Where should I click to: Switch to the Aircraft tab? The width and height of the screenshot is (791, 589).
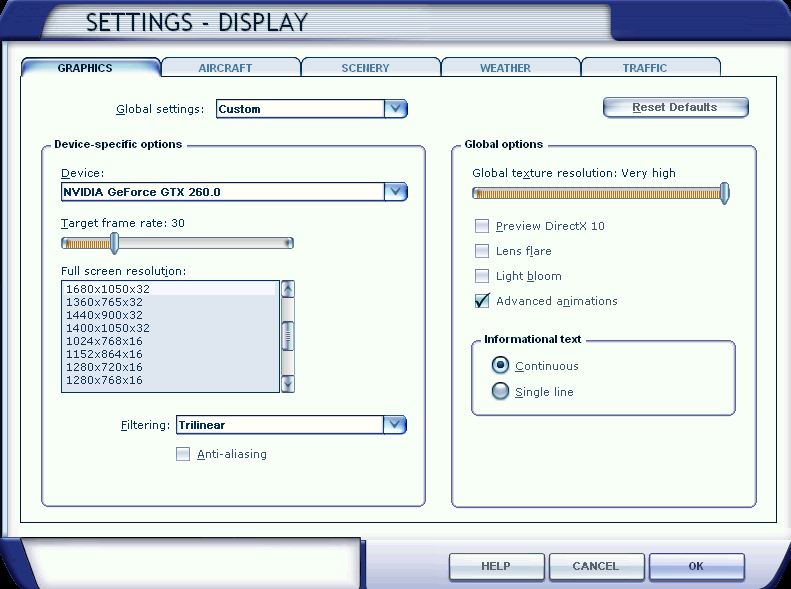pos(230,68)
